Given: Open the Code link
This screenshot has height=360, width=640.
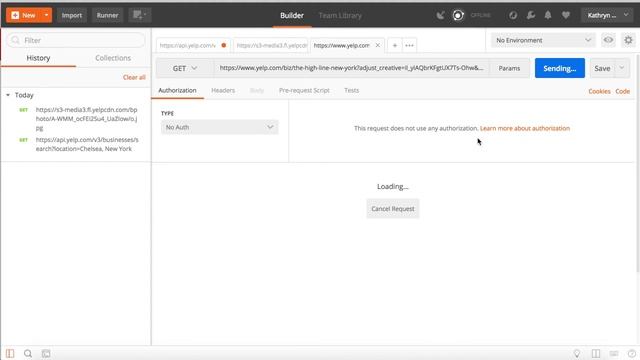Looking at the screenshot, I should click(x=622, y=91).
